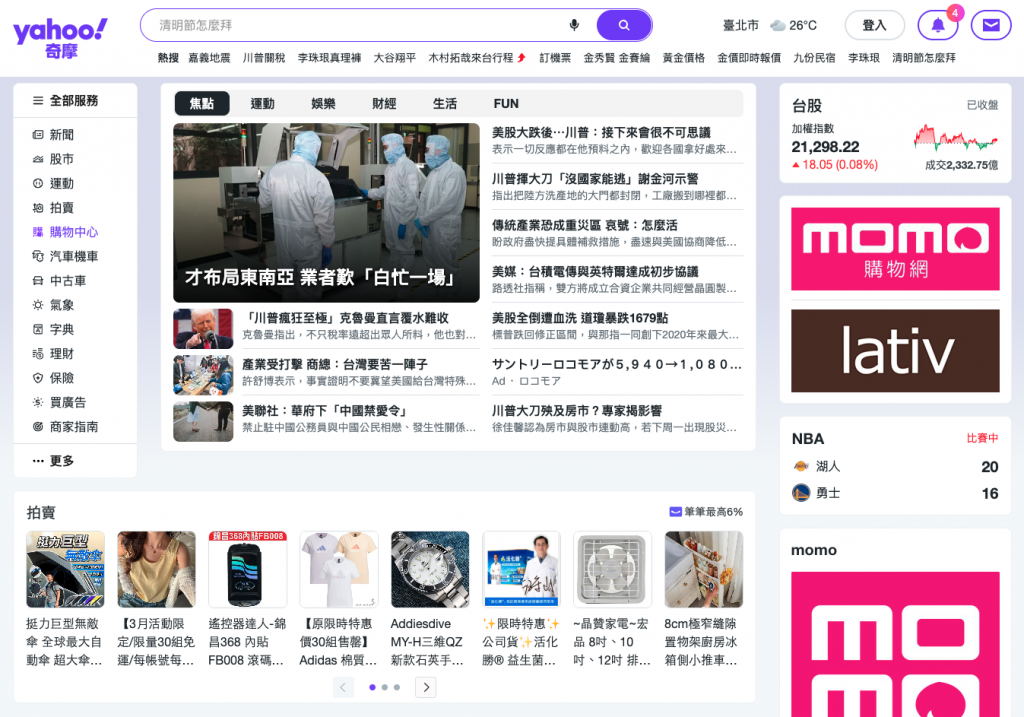
Task: Open headline 美股全倒遭血洗 道瓊暴跌1679點
Action: [580, 318]
